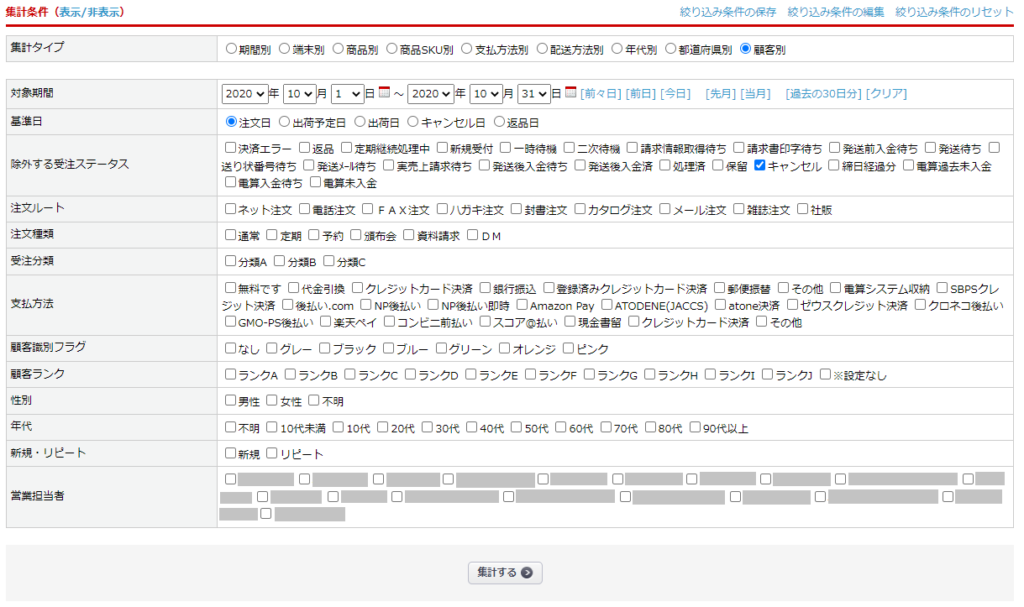Open the end date calendar icon
1024x607 pixels.
pos(571,93)
